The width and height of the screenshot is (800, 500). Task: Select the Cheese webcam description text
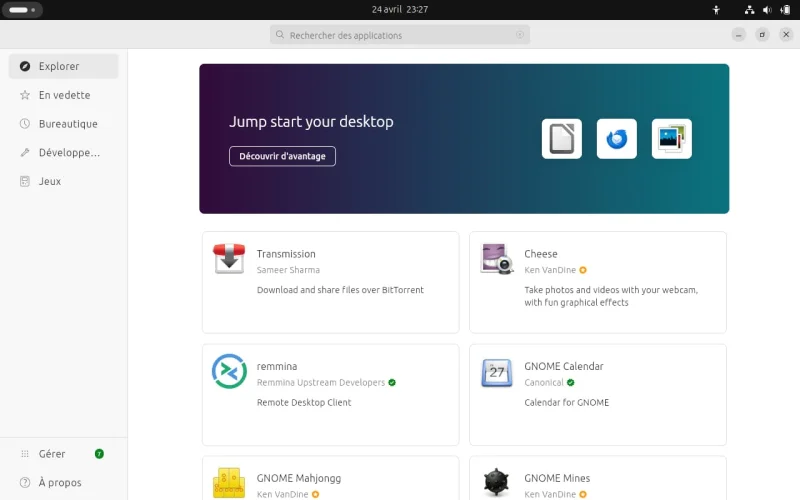coord(611,296)
